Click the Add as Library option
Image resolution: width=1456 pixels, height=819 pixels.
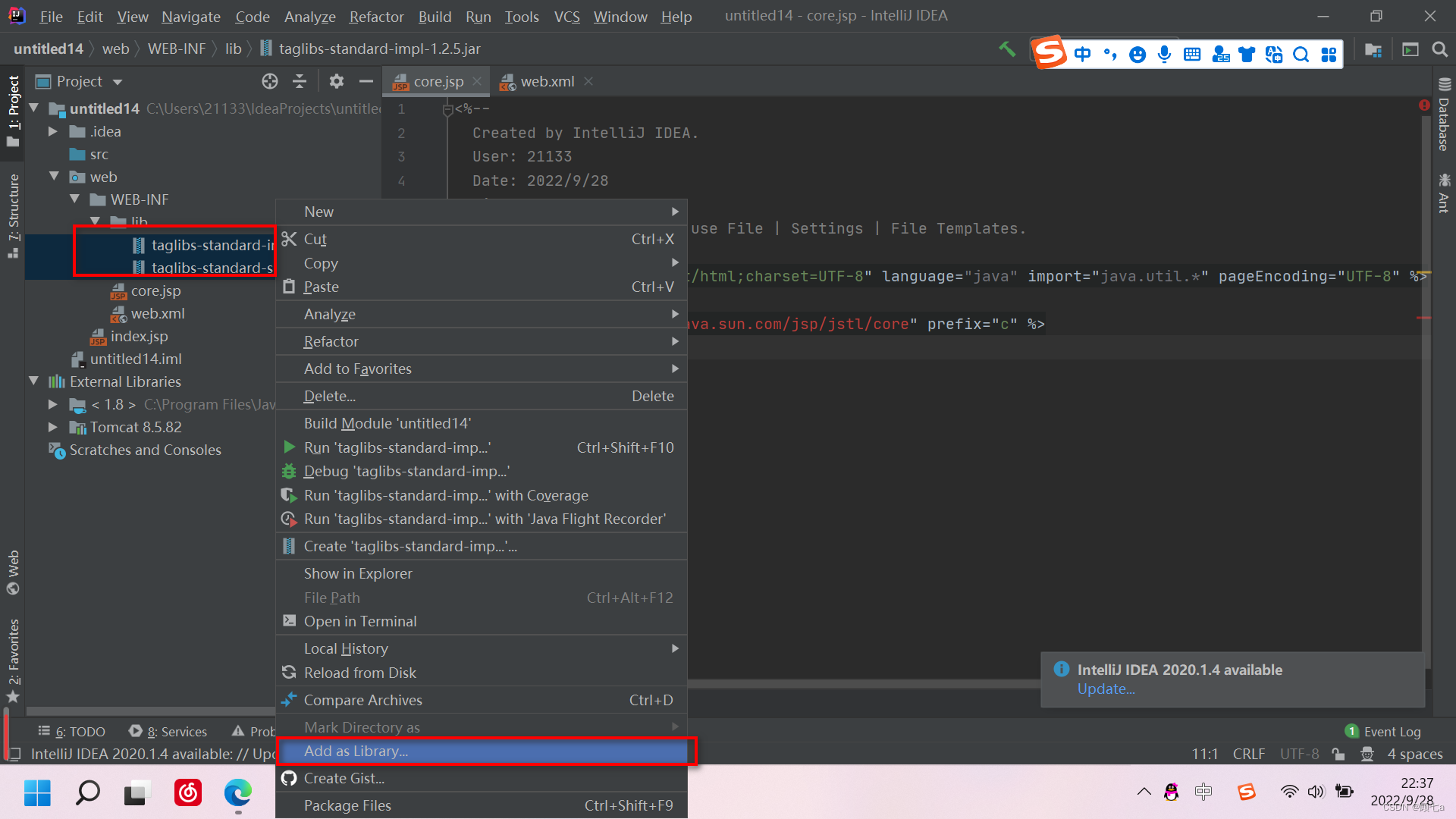pyautogui.click(x=356, y=750)
